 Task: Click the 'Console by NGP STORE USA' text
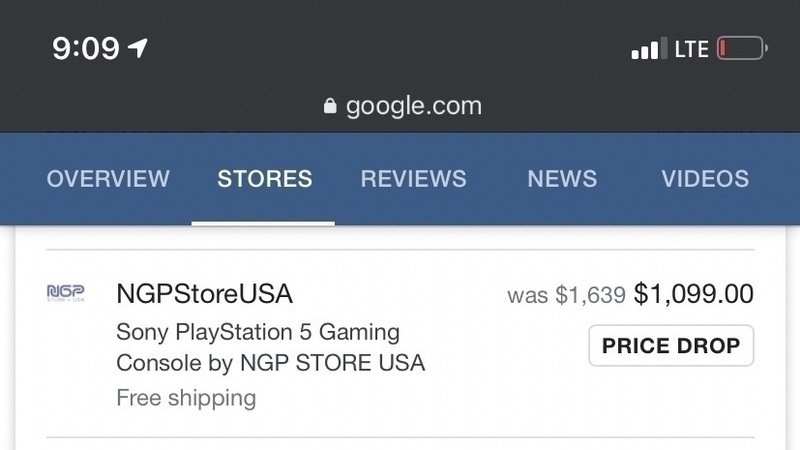point(270,363)
